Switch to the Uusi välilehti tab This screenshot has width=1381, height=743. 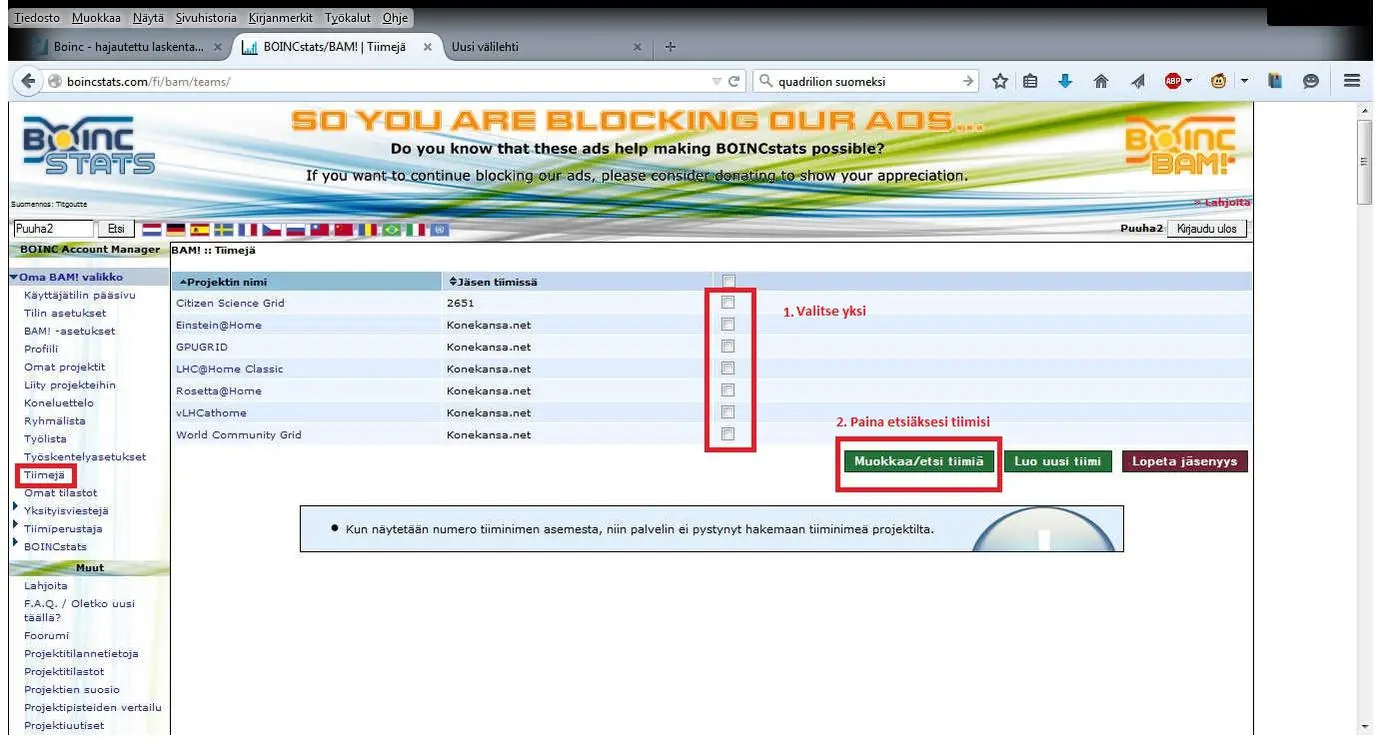pyautogui.click(x=544, y=47)
